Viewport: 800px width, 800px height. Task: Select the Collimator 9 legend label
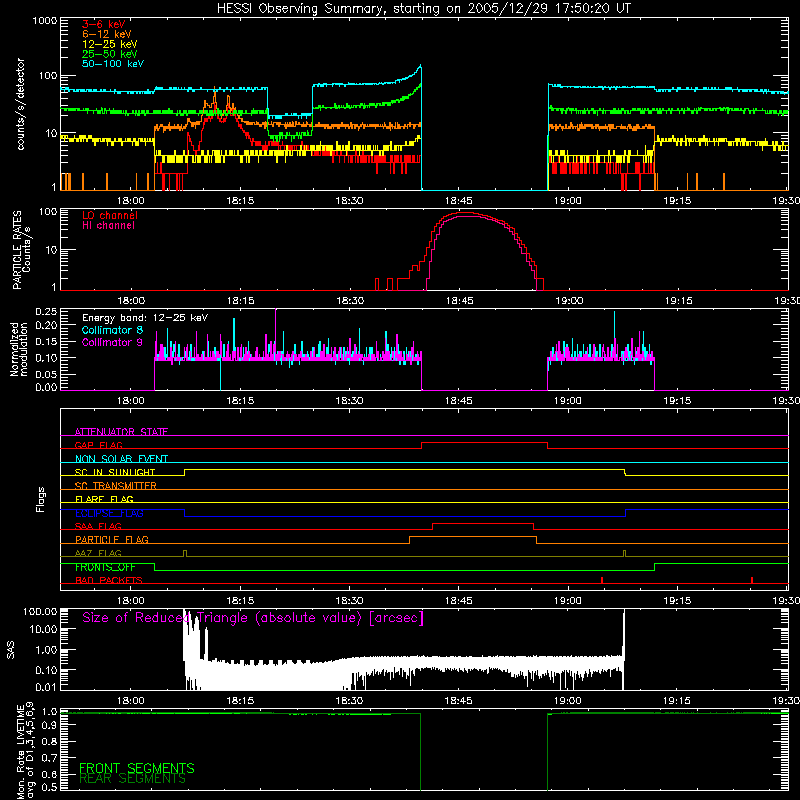pyautogui.click(x=112, y=342)
